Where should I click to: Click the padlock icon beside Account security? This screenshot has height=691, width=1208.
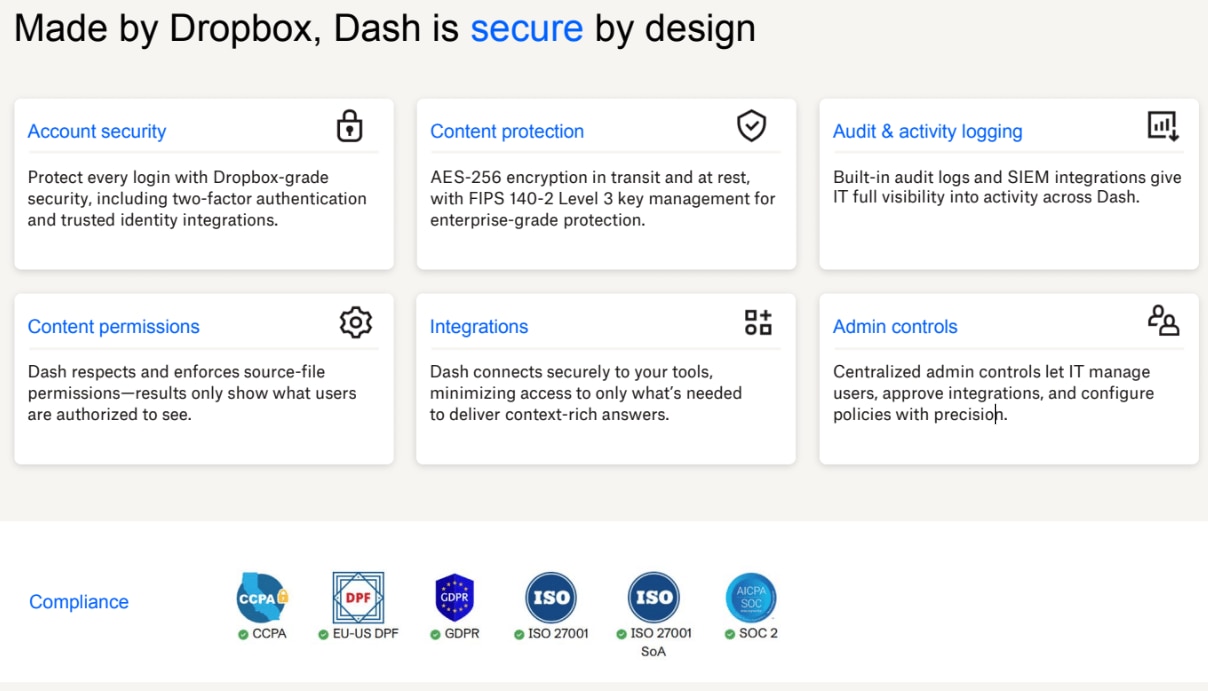[349, 126]
